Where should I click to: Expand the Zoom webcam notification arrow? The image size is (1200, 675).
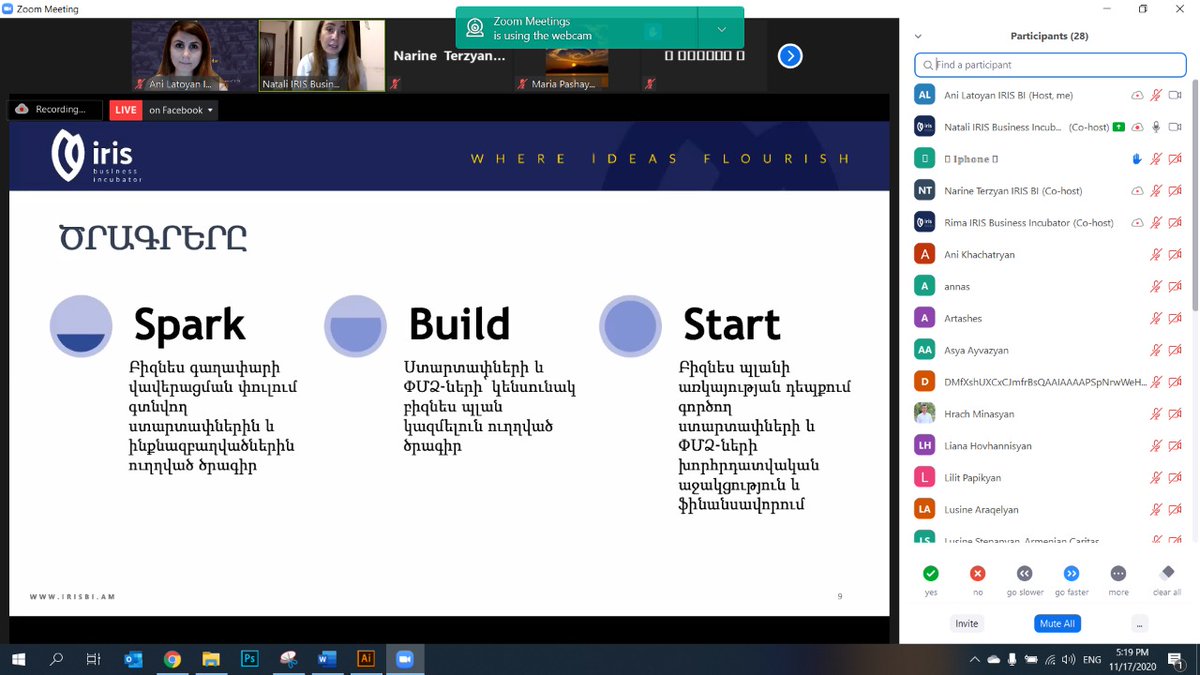pos(721,29)
